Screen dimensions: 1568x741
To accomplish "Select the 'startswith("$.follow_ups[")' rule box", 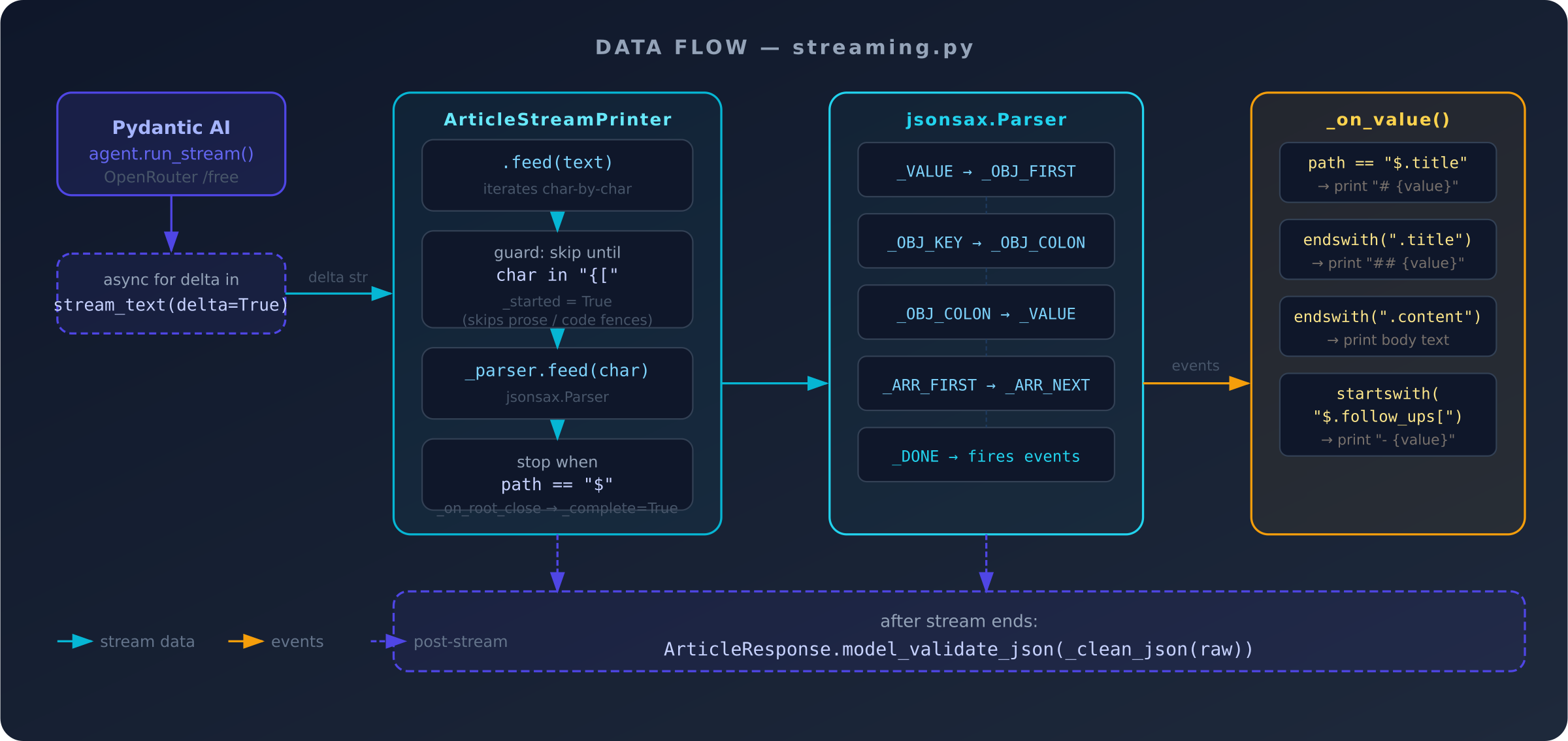I will [1388, 415].
